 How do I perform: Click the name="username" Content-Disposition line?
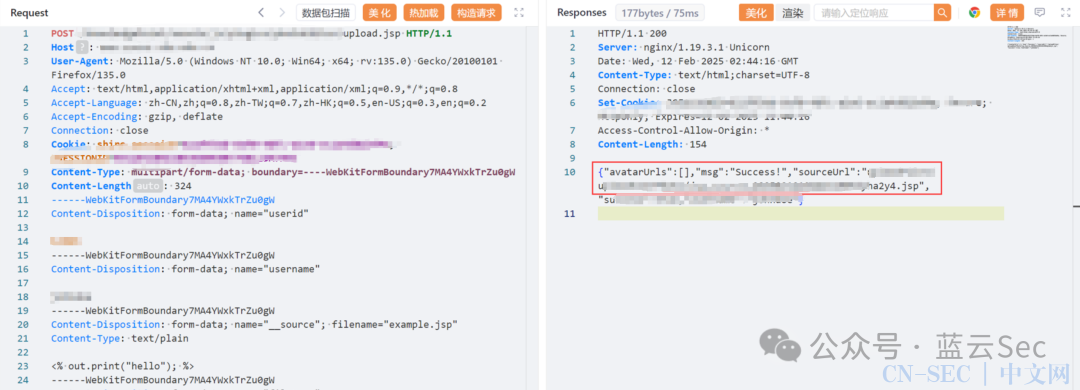(185, 269)
